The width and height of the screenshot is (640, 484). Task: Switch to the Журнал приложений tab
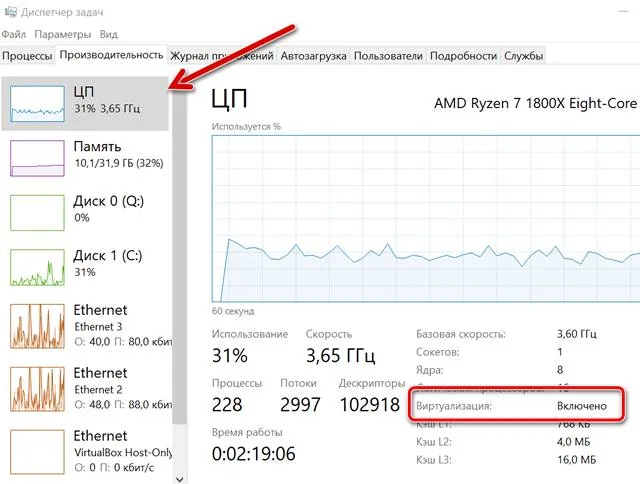coord(222,57)
